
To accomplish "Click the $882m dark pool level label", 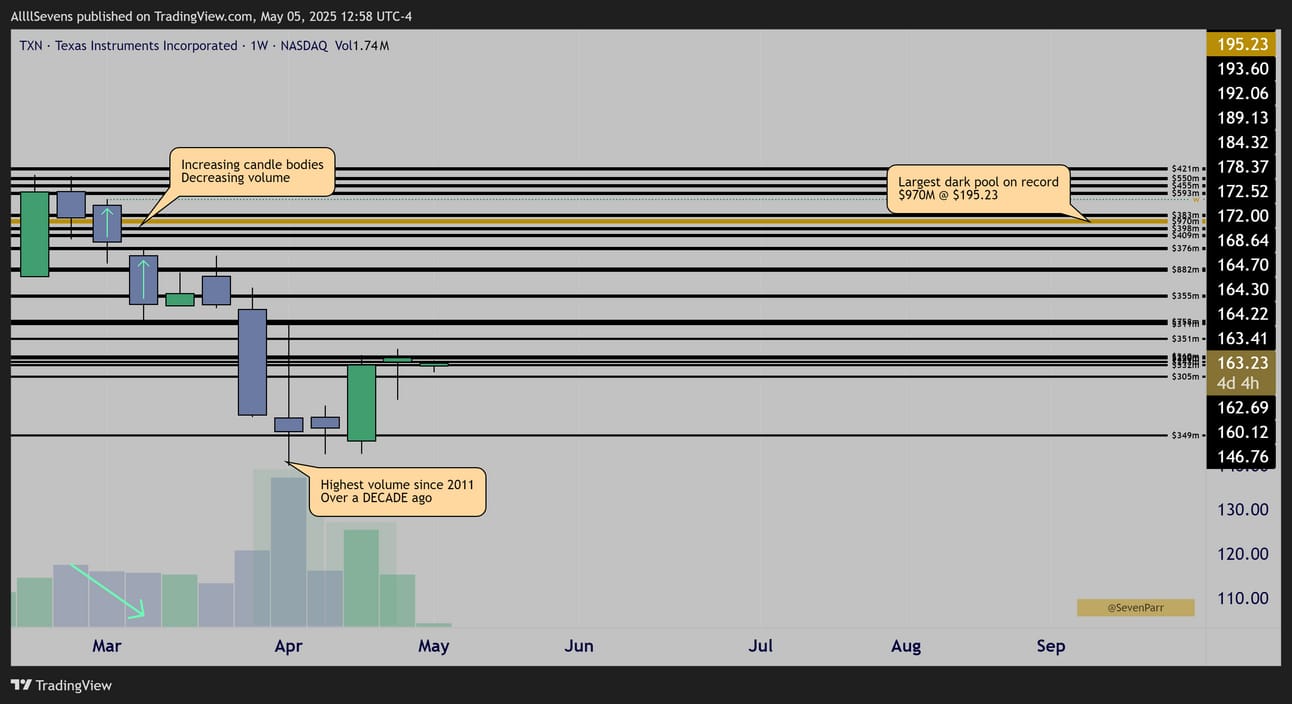I will coord(1183,269).
